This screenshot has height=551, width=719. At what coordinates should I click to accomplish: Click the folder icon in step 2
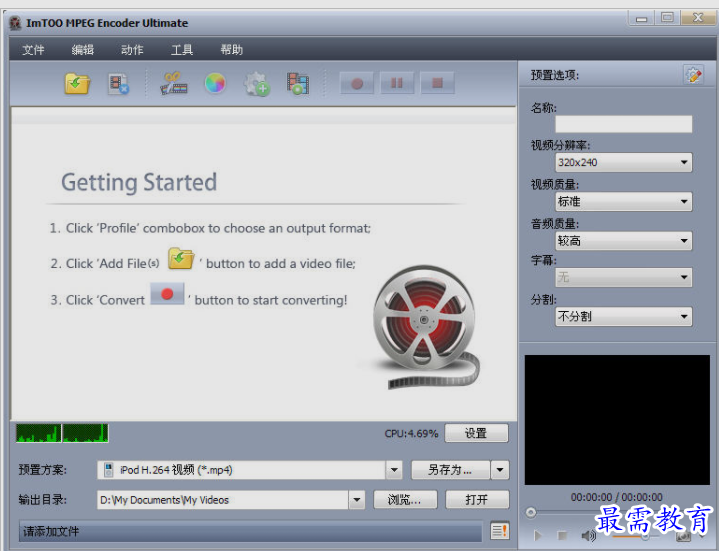(181, 259)
